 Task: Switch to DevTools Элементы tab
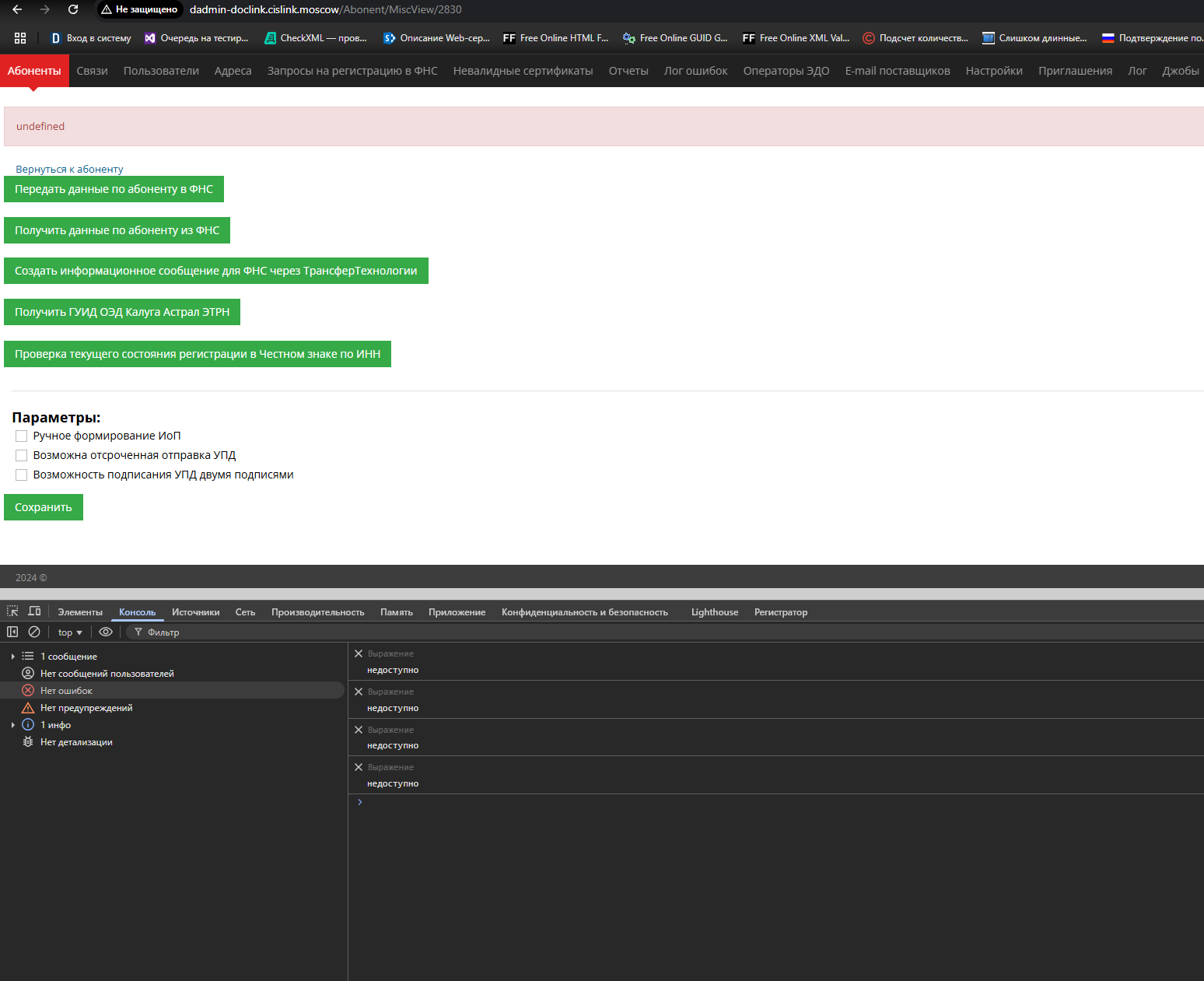pos(80,612)
